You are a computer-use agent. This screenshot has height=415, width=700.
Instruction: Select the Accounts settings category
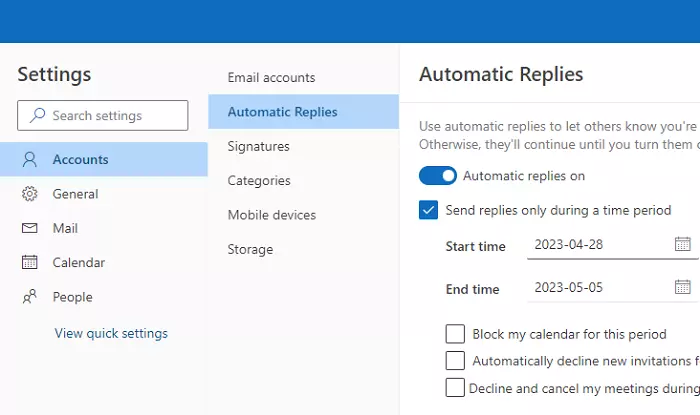click(x=104, y=159)
